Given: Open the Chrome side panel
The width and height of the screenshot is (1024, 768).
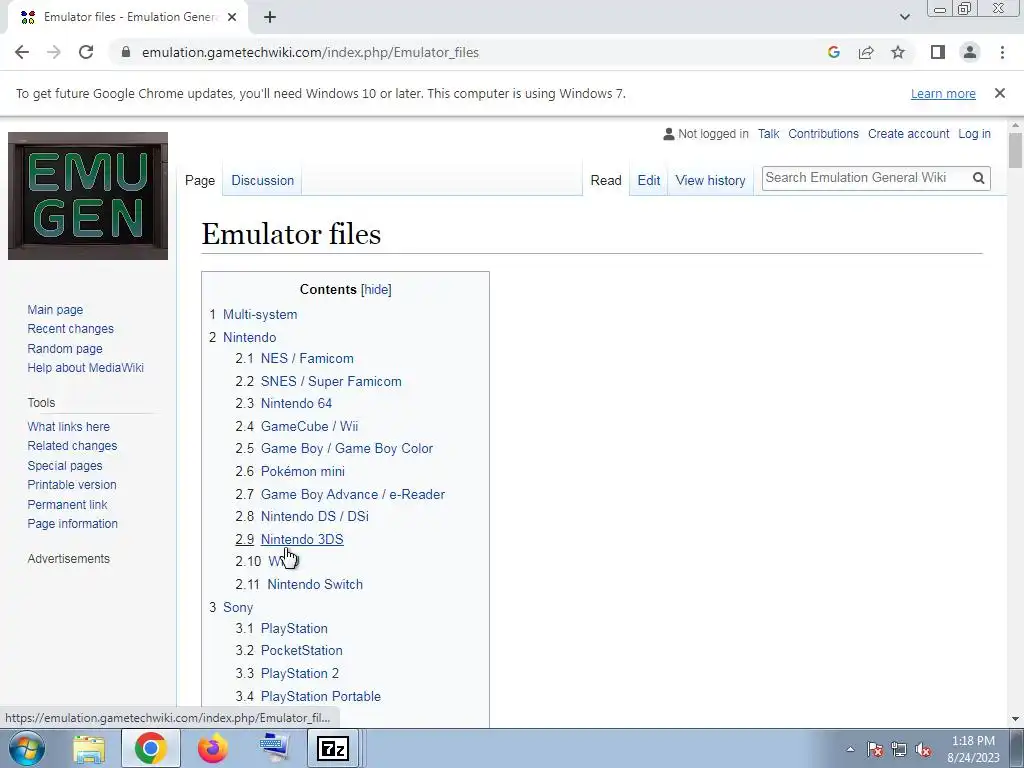Looking at the screenshot, I should 938,52.
